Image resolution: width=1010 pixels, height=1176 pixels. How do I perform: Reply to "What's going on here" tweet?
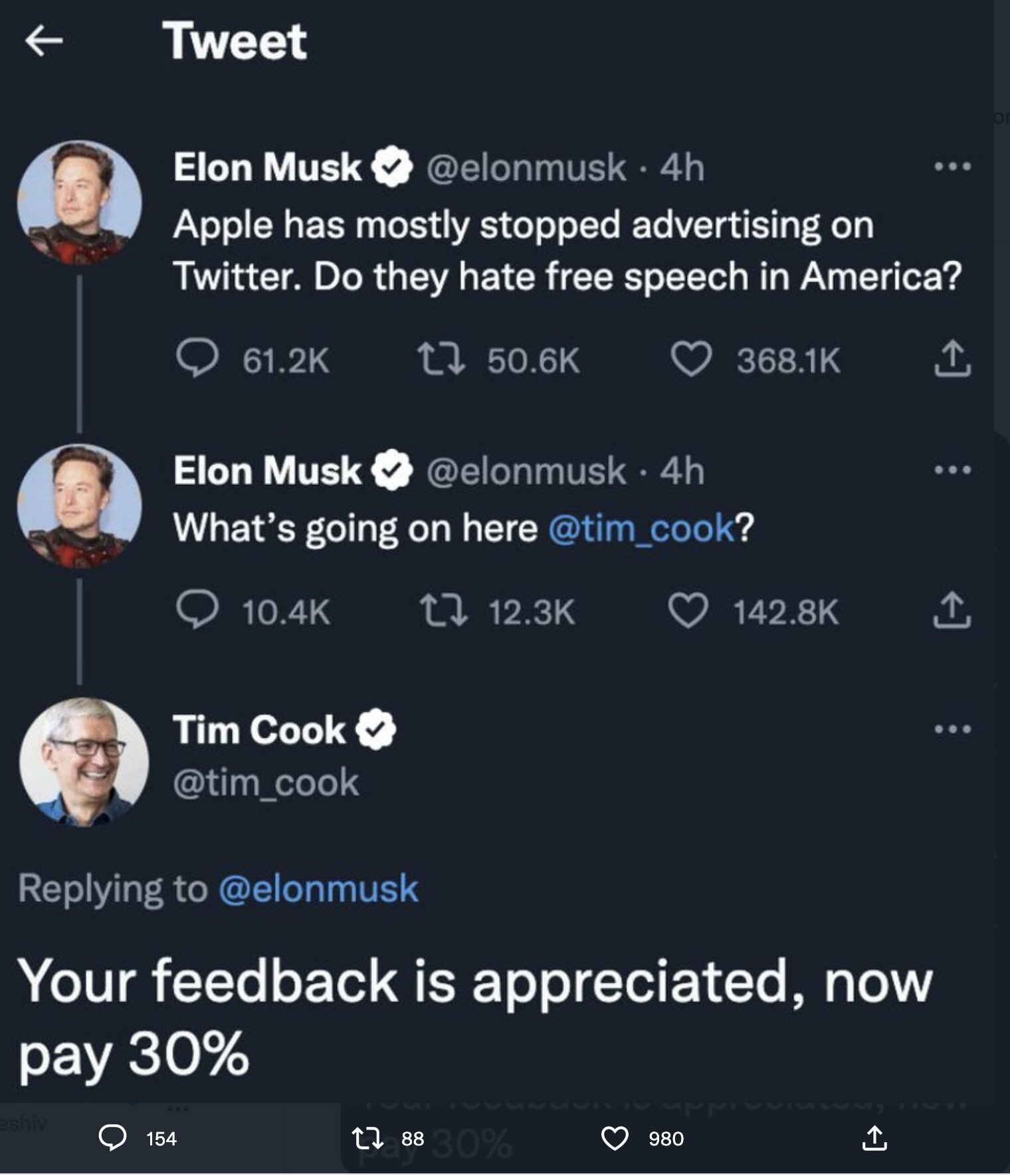[x=197, y=610]
